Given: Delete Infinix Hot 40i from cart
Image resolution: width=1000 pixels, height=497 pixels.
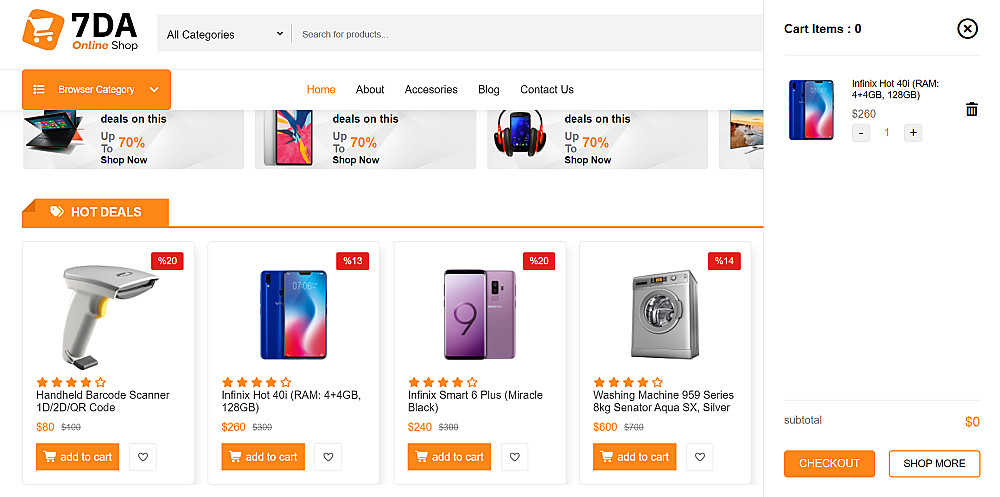Looking at the screenshot, I should click(971, 110).
